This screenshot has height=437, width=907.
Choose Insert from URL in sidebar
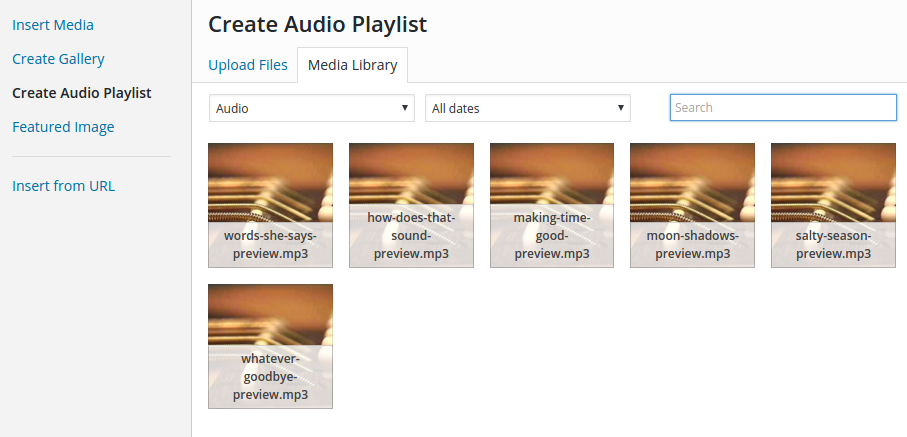click(x=63, y=186)
